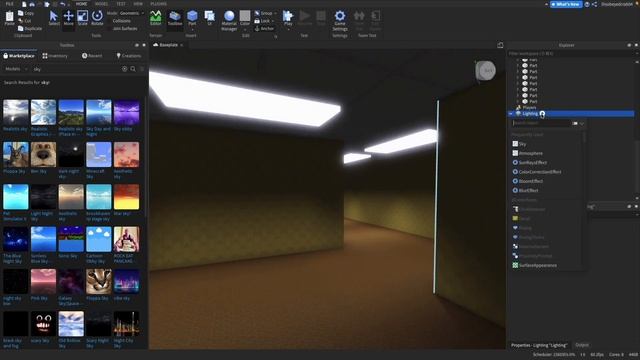Click the search object input field
640x360 pixels.
541,123
